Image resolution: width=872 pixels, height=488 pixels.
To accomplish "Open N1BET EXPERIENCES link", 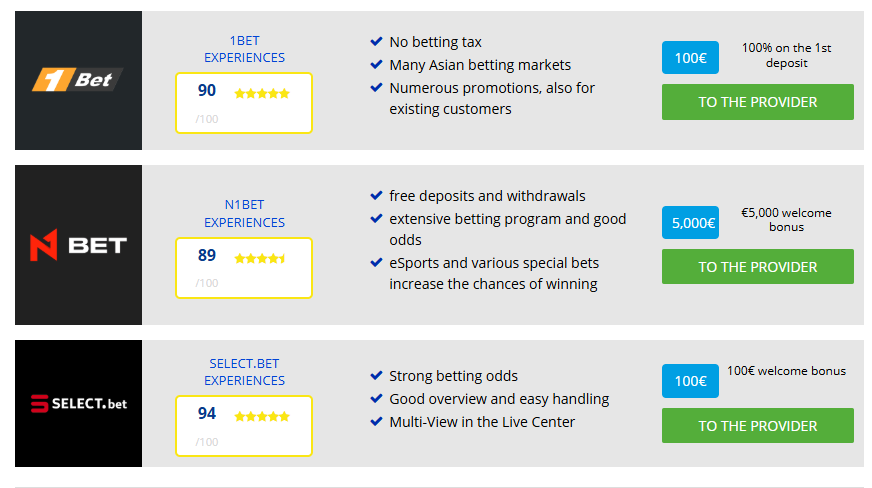I will [244, 213].
